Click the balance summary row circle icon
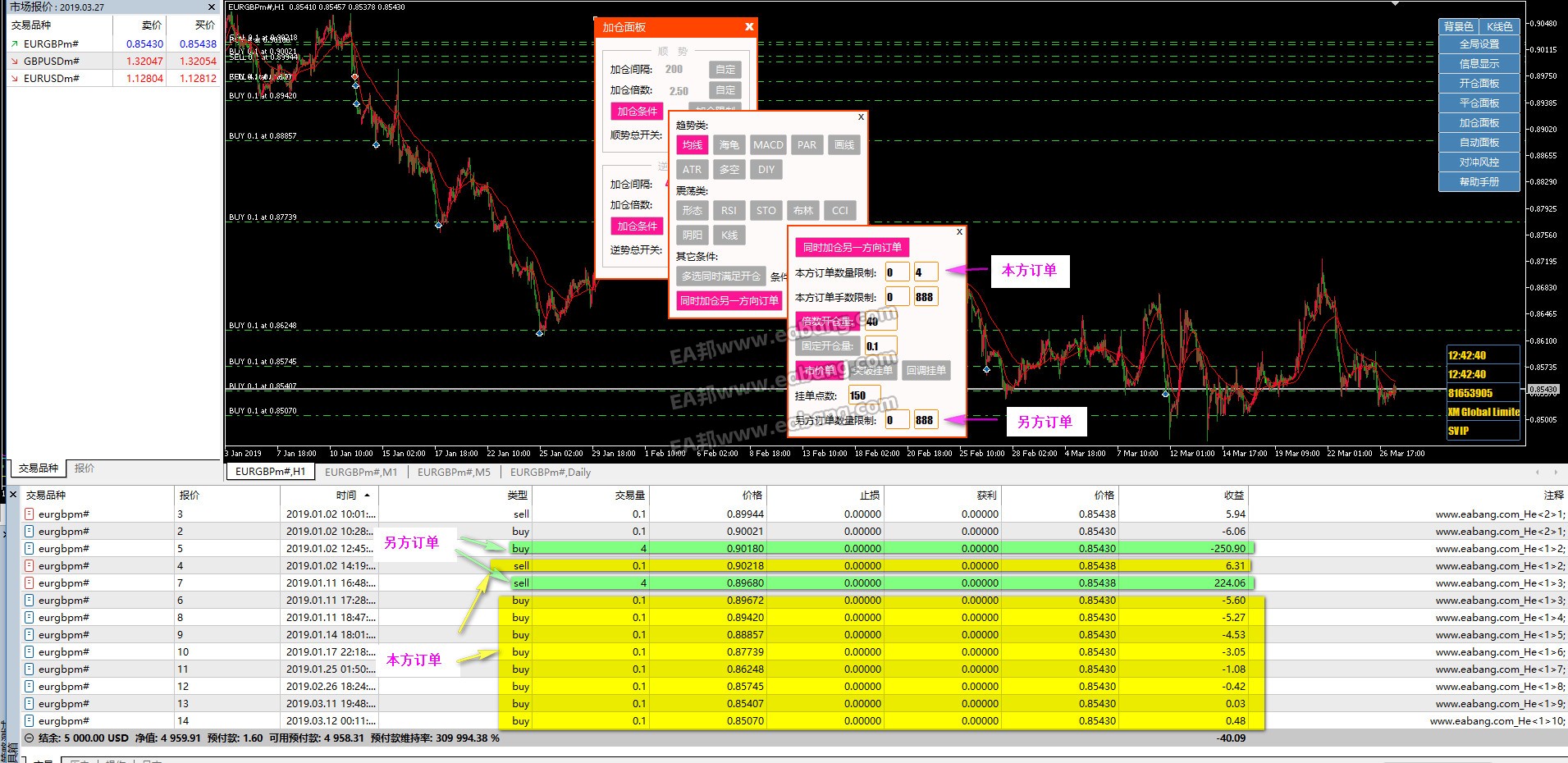Viewport: 1568px width, 763px height. (x=30, y=738)
